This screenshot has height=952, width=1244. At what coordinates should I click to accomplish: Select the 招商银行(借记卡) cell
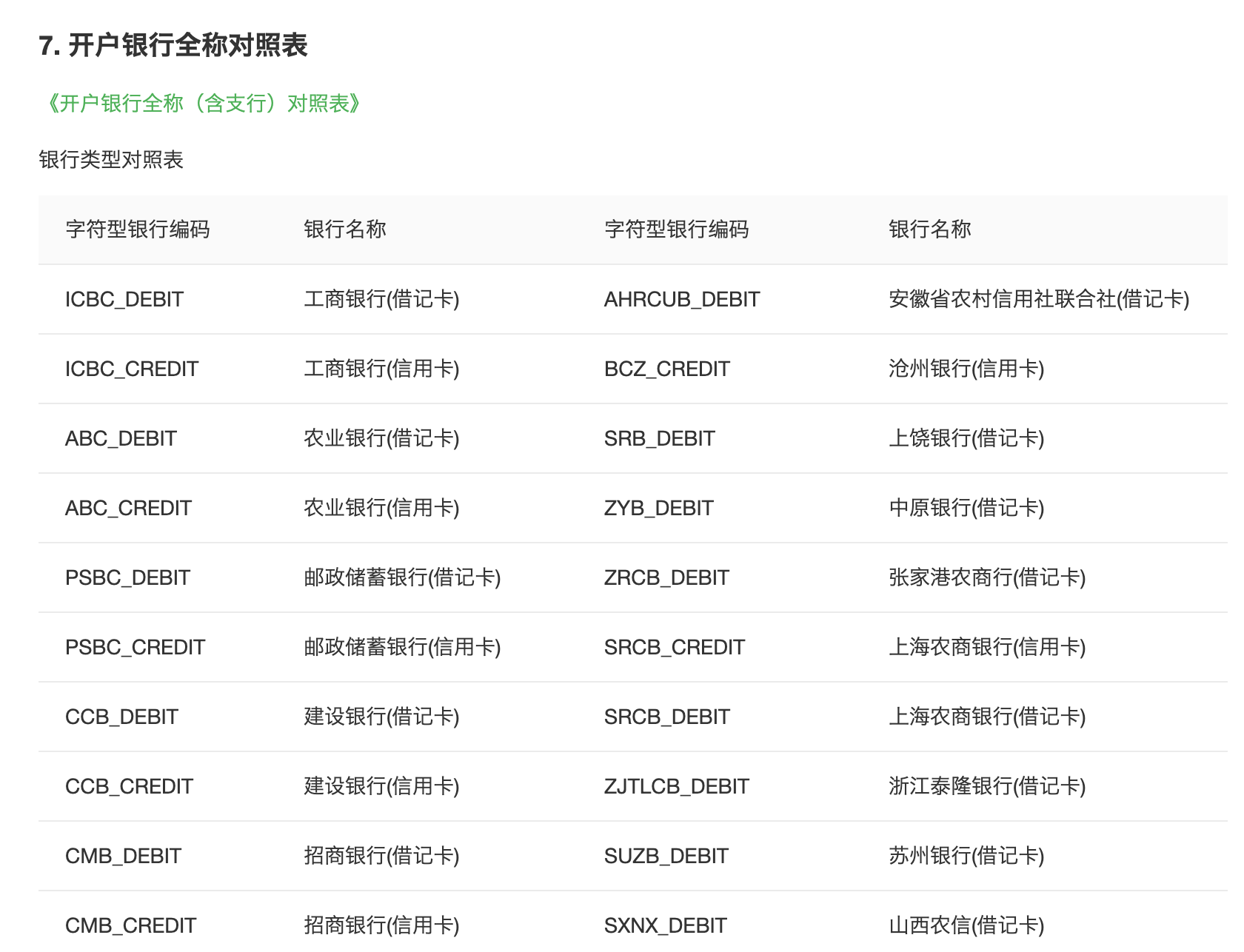[382, 856]
